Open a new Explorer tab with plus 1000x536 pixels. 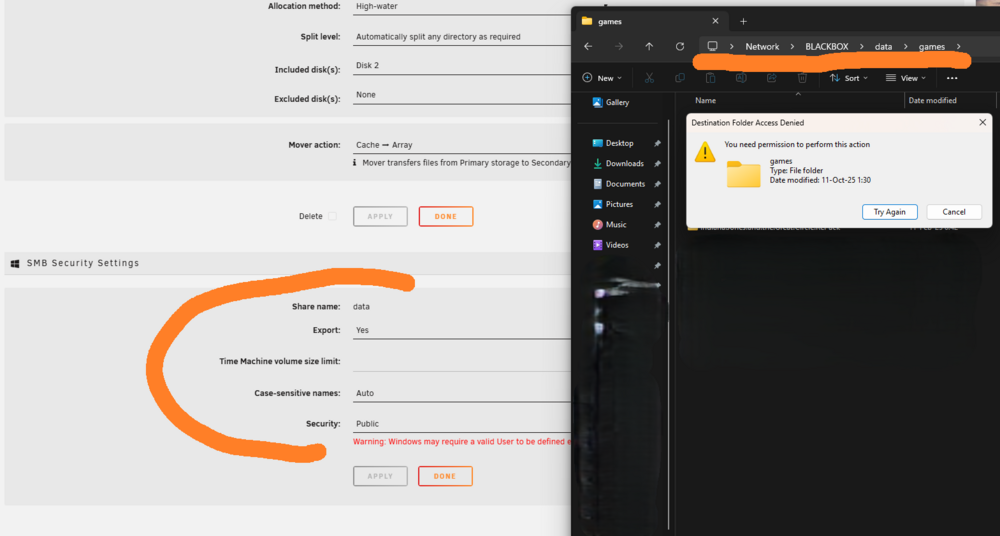(743, 21)
